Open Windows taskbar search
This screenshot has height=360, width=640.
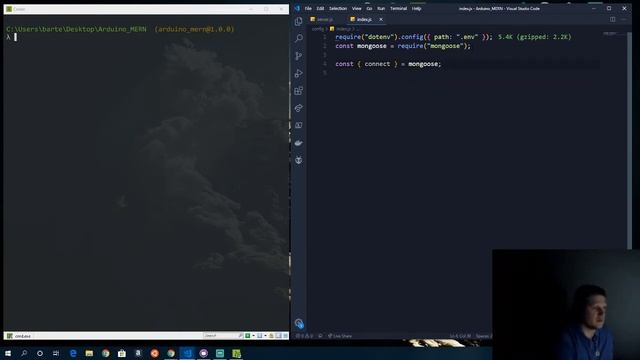(x=24, y=353)
